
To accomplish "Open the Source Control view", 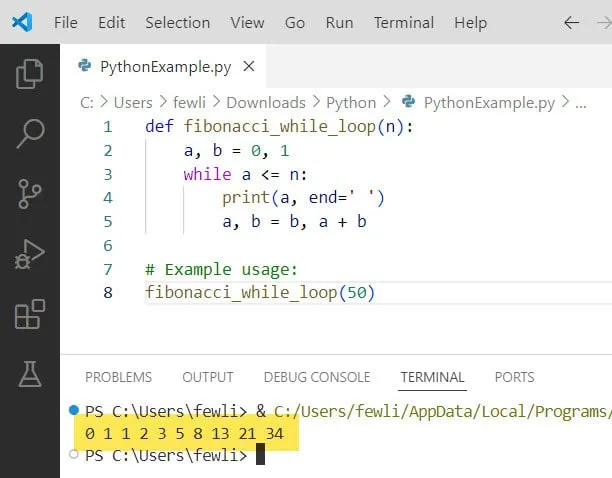I will (x=30, y=193).
